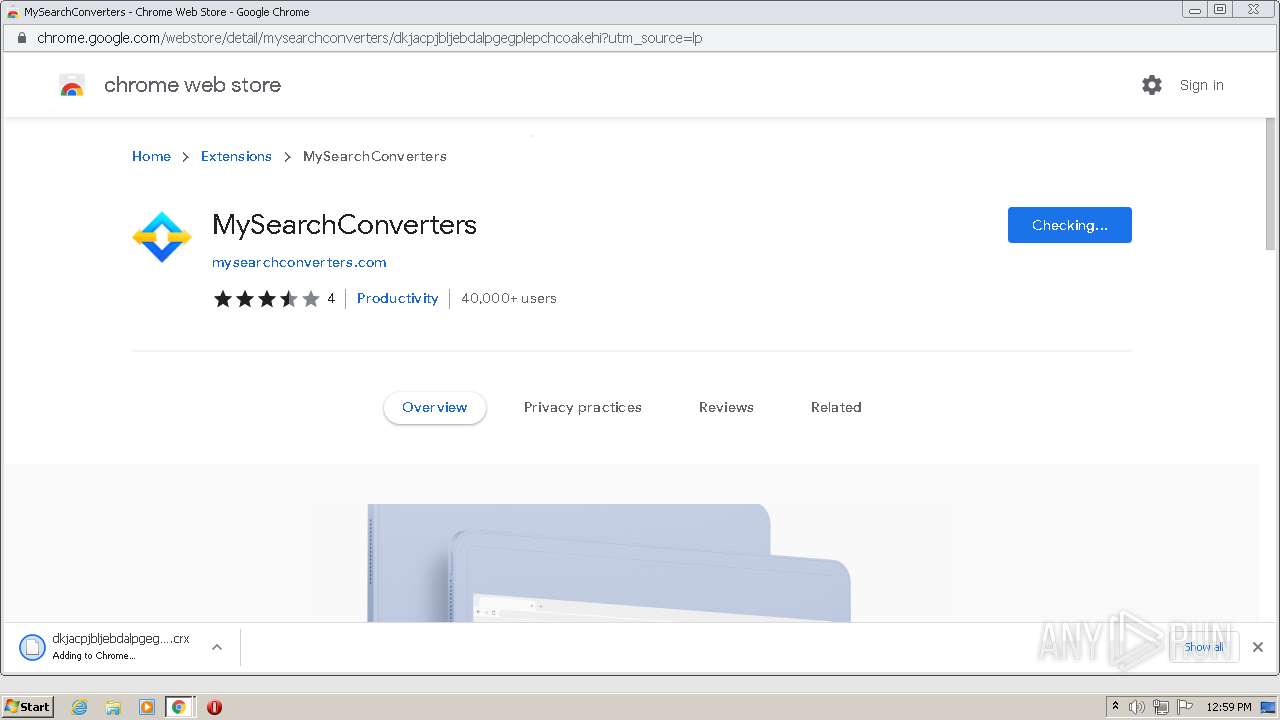The image size is (1280, 720).
Task: Click the padlock site info icon
Action: click(x=20, y=38)
